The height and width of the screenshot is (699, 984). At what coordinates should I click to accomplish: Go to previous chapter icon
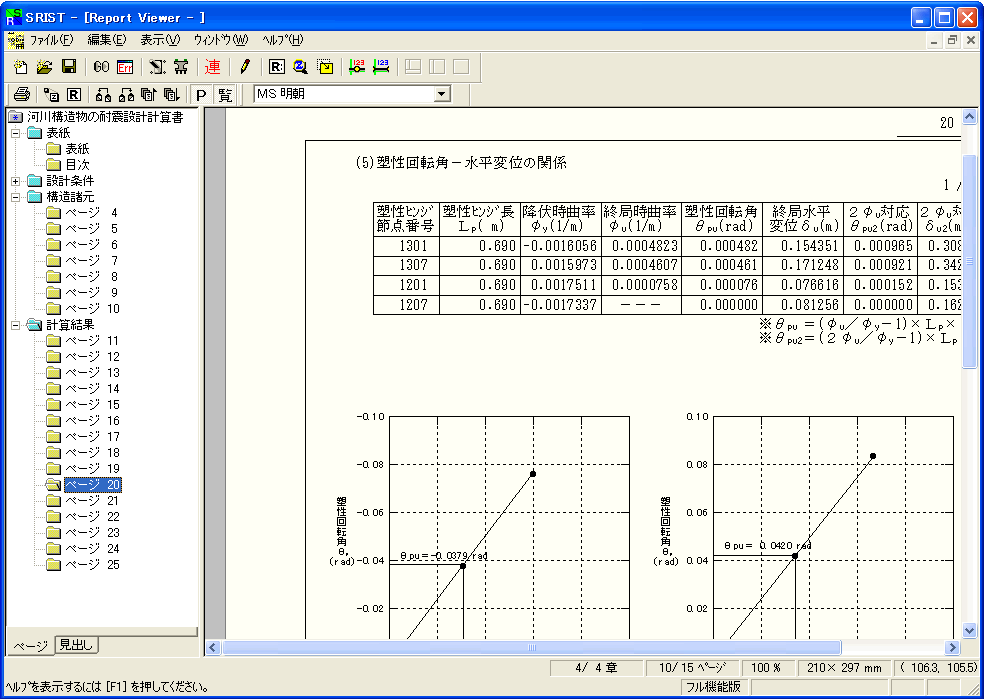(104, 95)
